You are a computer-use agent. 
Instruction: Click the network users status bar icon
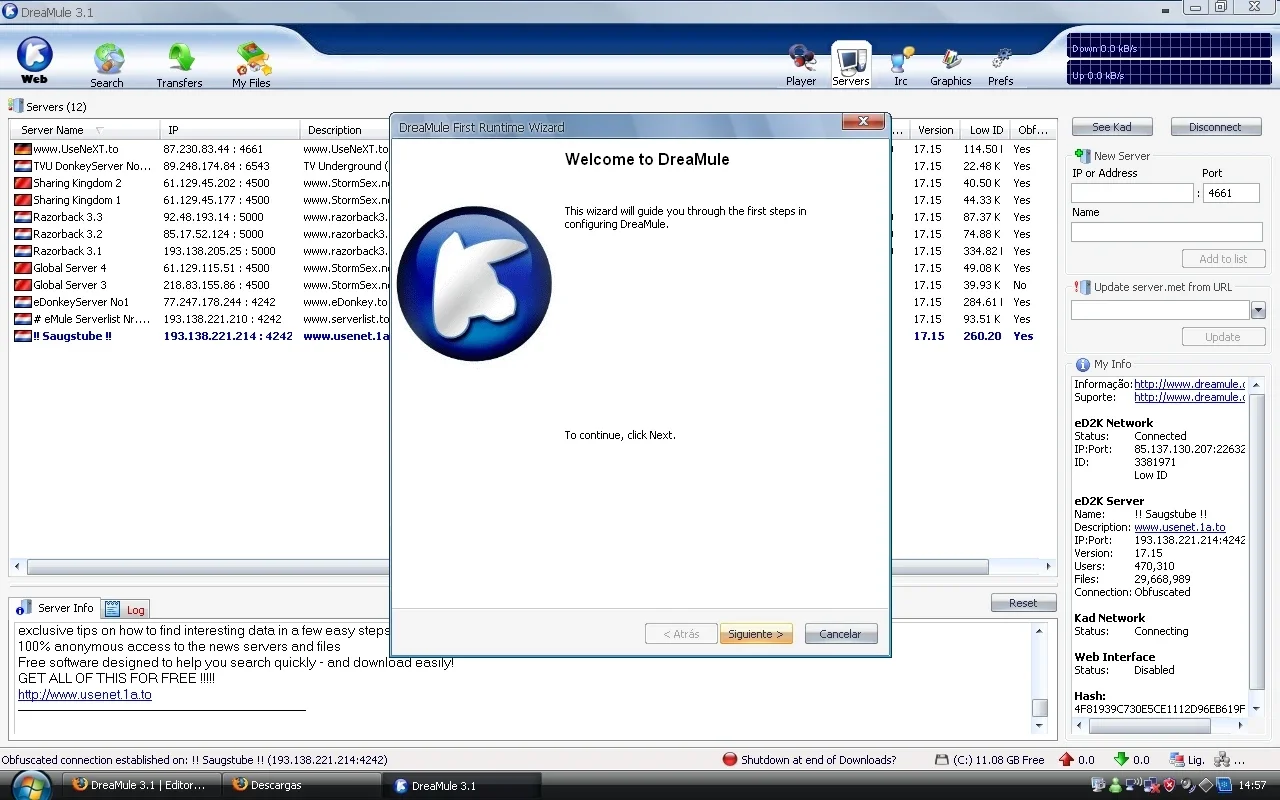pos(1222,759)
